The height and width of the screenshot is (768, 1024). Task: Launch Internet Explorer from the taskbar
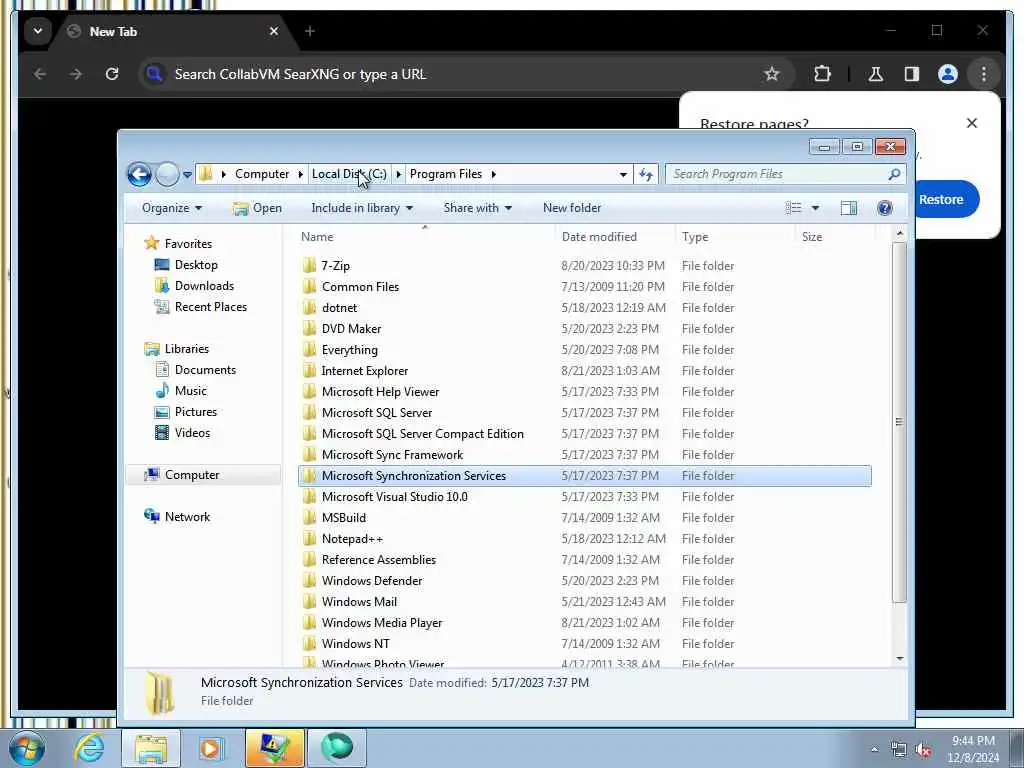[89, 748]
